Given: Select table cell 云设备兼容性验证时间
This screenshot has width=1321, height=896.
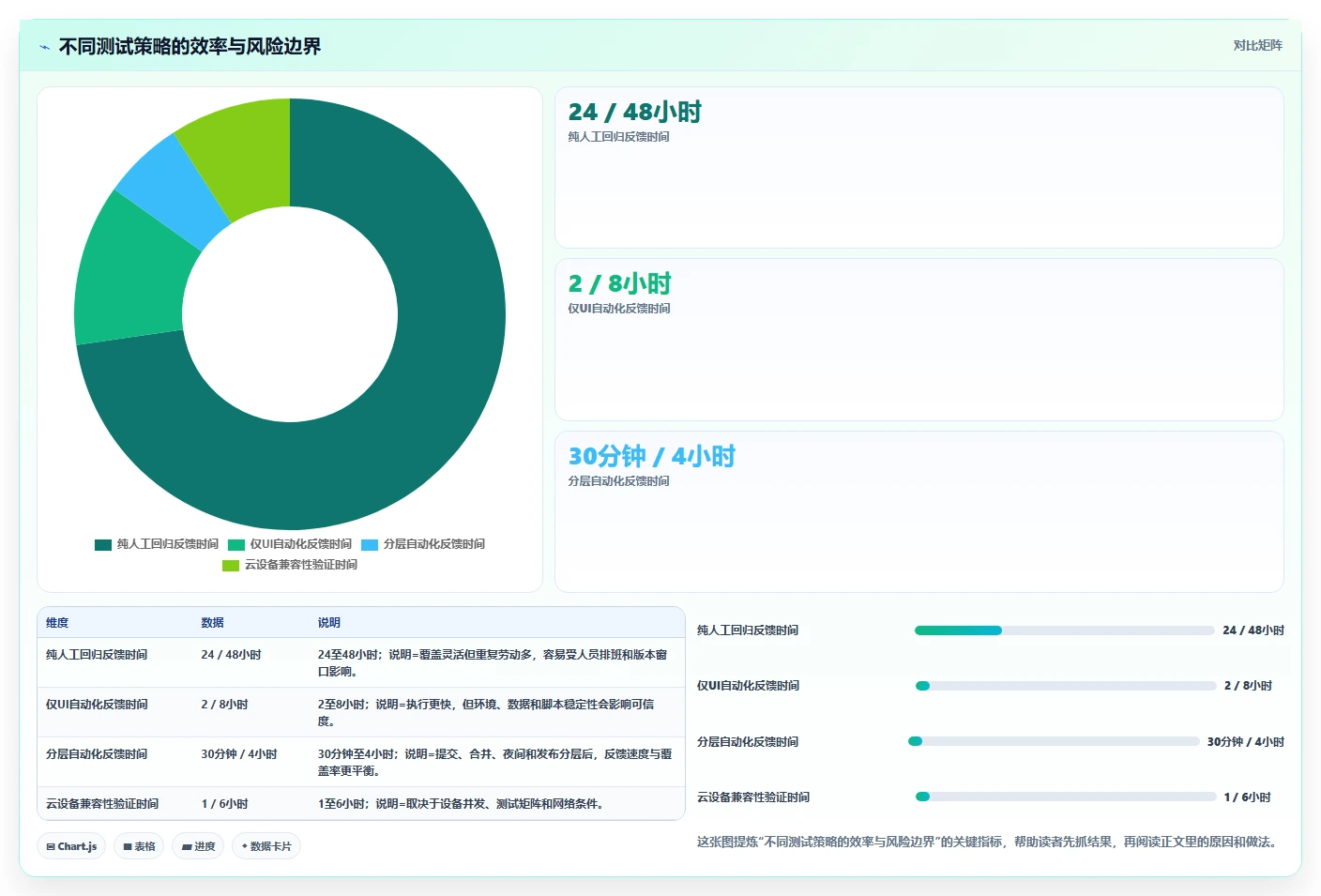Looking at the screenshot, I should click(102, 804).
